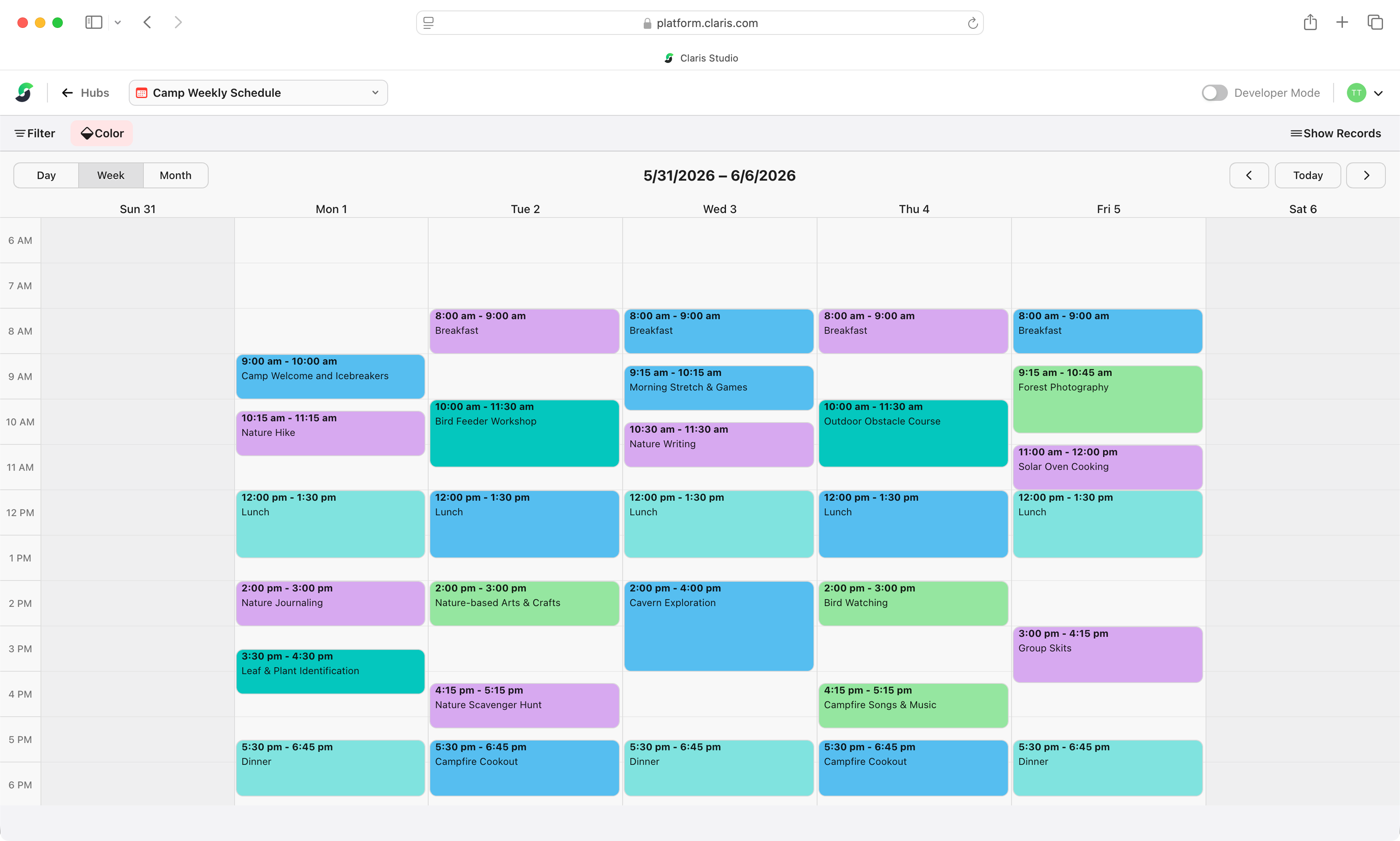Advance to next week arrow
The height and width of the screenshot is (841, 1400).
pyautogui.click(x=1366, y=176)
